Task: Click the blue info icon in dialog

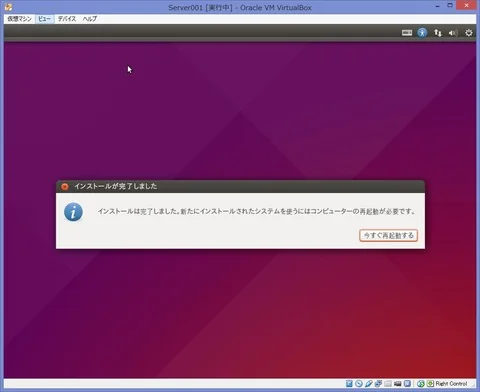Action: pos(73,212)
